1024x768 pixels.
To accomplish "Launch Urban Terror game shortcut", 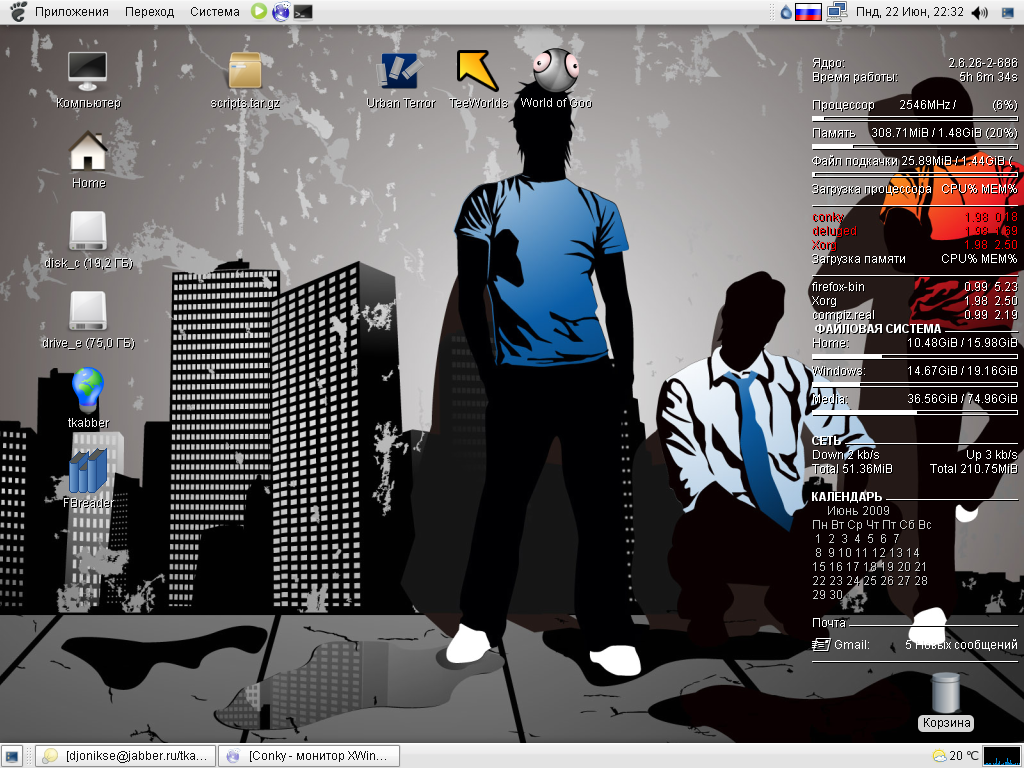I will click(400, 70).
